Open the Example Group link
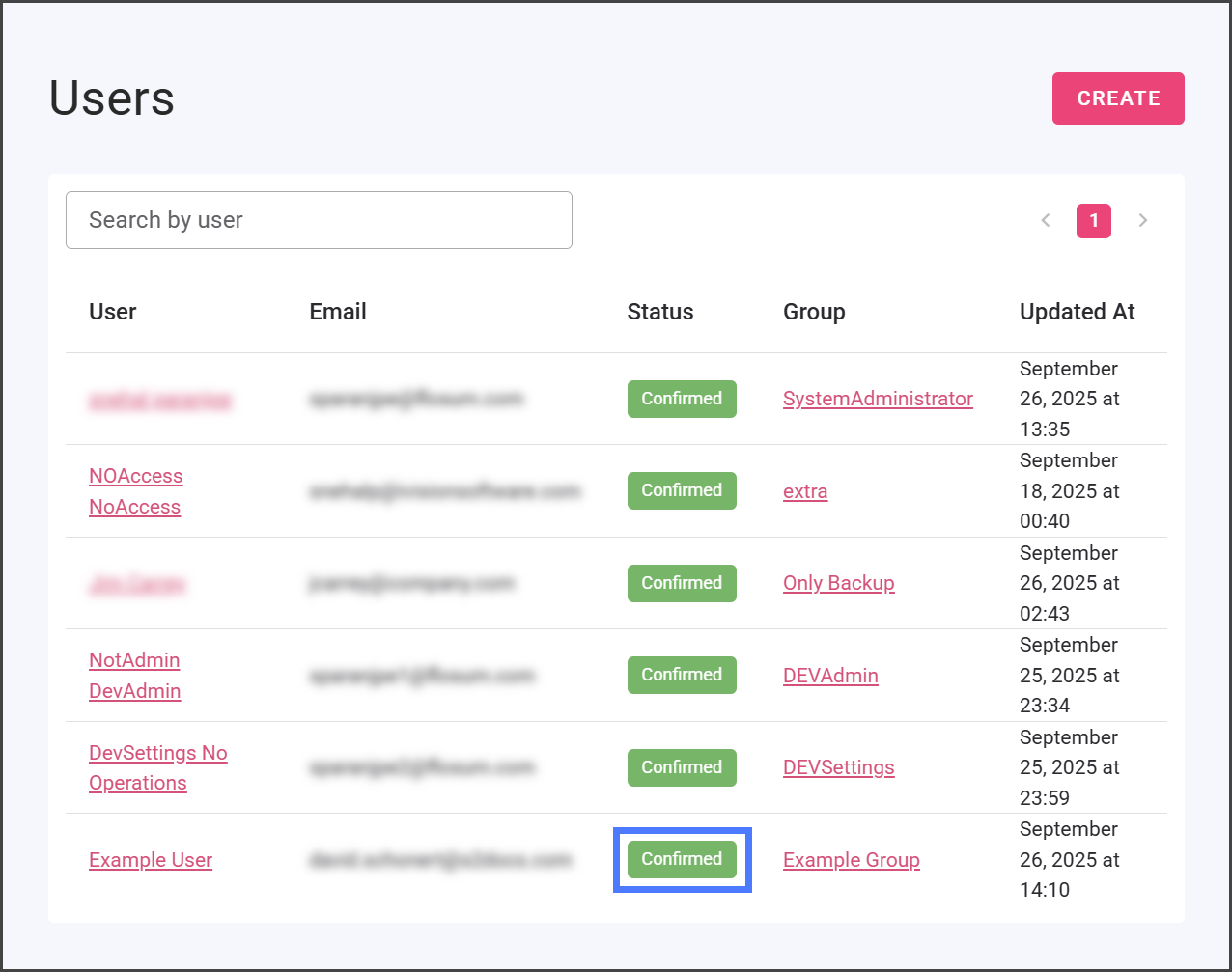 (x=851, y=860)
